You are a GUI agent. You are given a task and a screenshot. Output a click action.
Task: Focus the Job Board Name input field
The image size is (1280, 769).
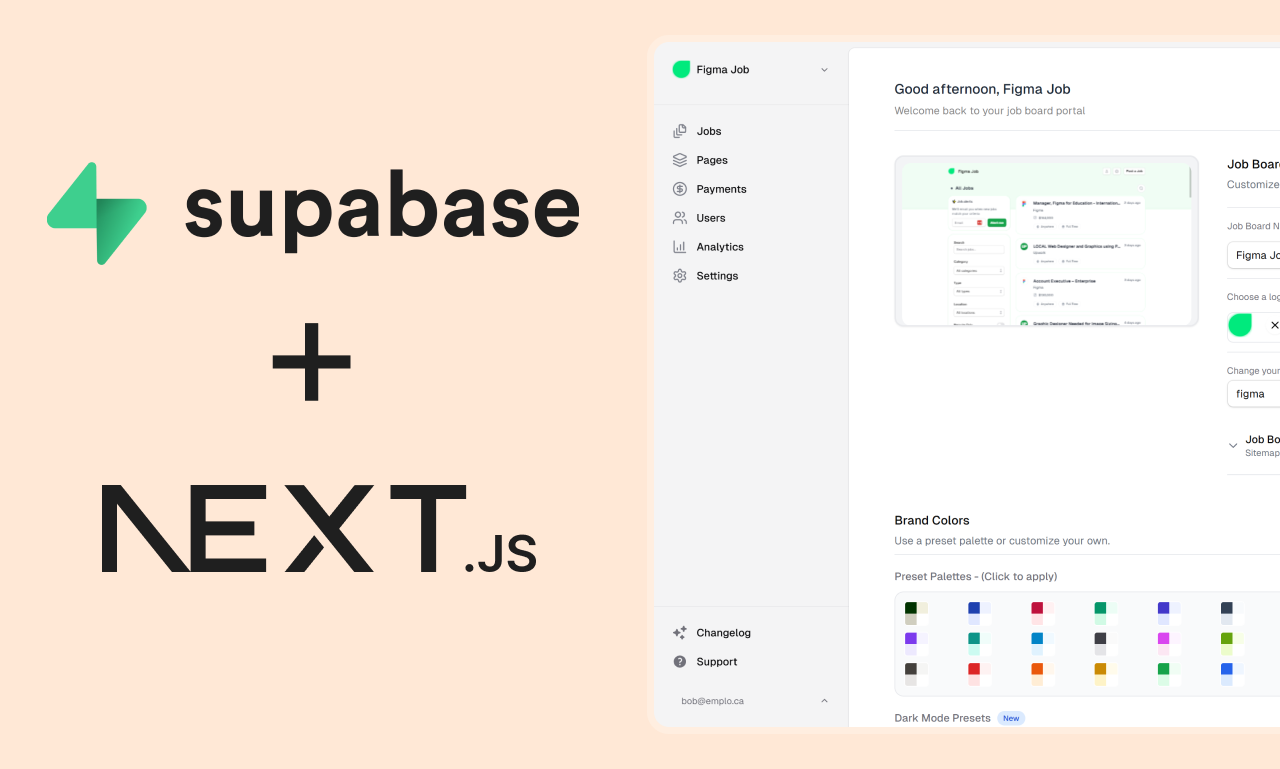(1254, 255)
